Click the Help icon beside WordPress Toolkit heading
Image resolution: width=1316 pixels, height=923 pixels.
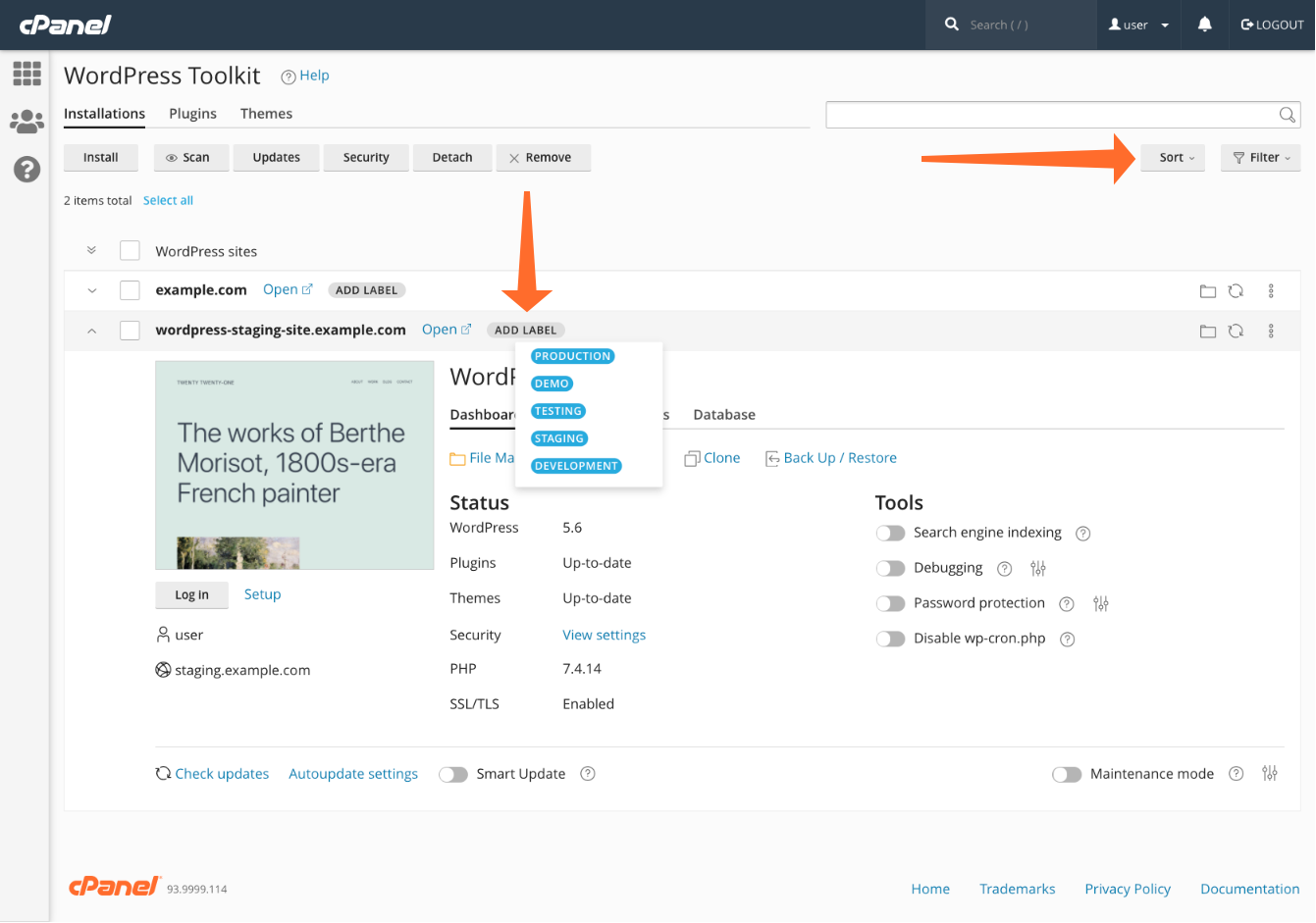[288, 76]
